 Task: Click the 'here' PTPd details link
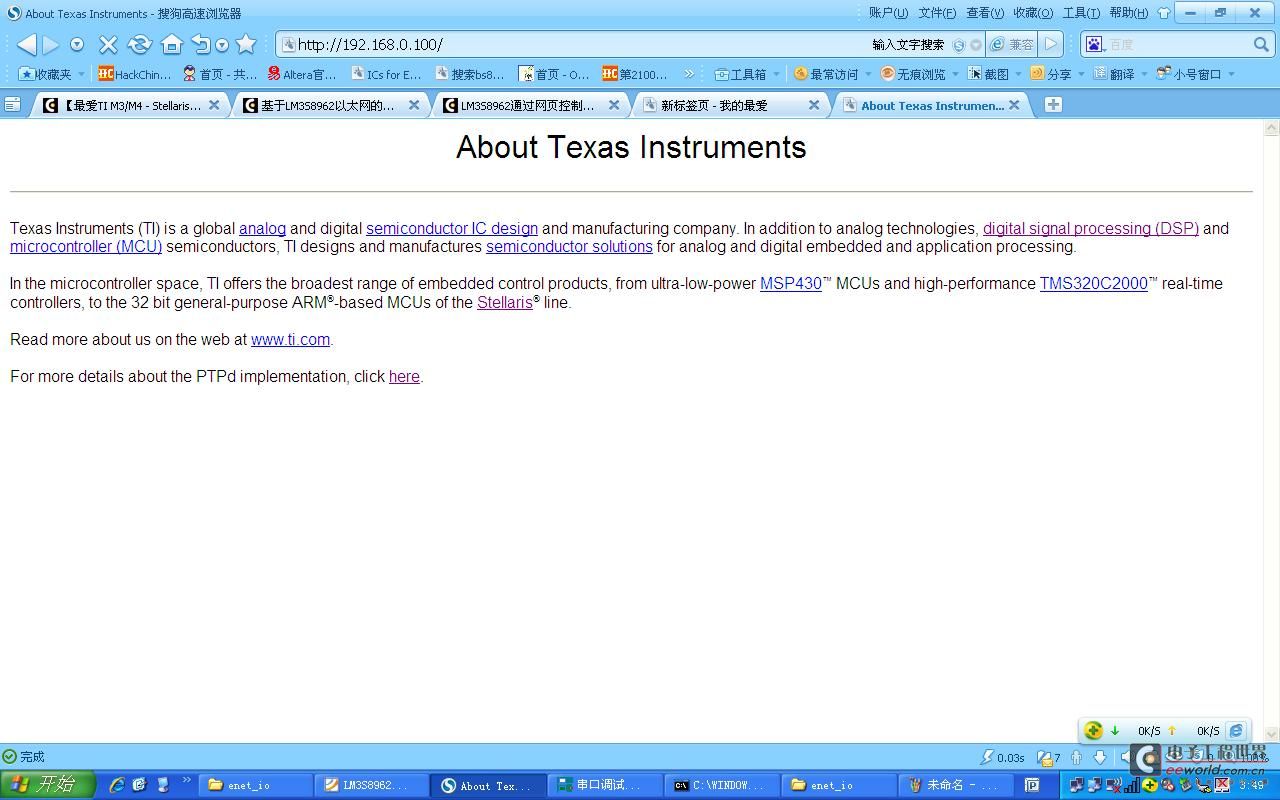(x=404, y=376)
